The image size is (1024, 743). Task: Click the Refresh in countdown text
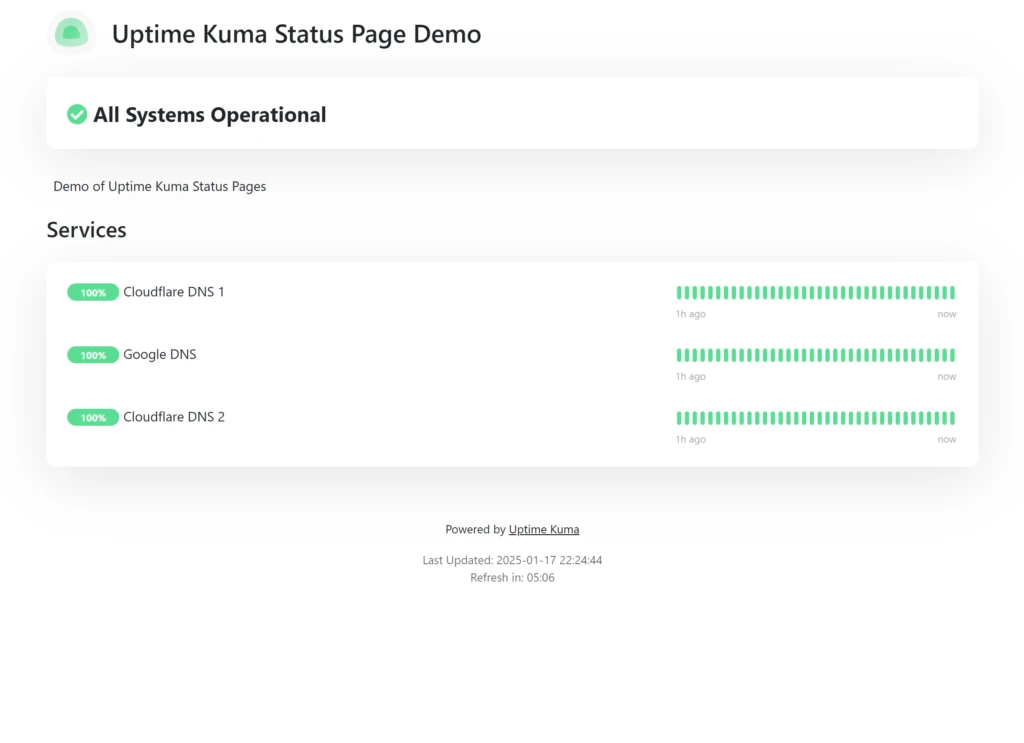[x=512, y=578]
